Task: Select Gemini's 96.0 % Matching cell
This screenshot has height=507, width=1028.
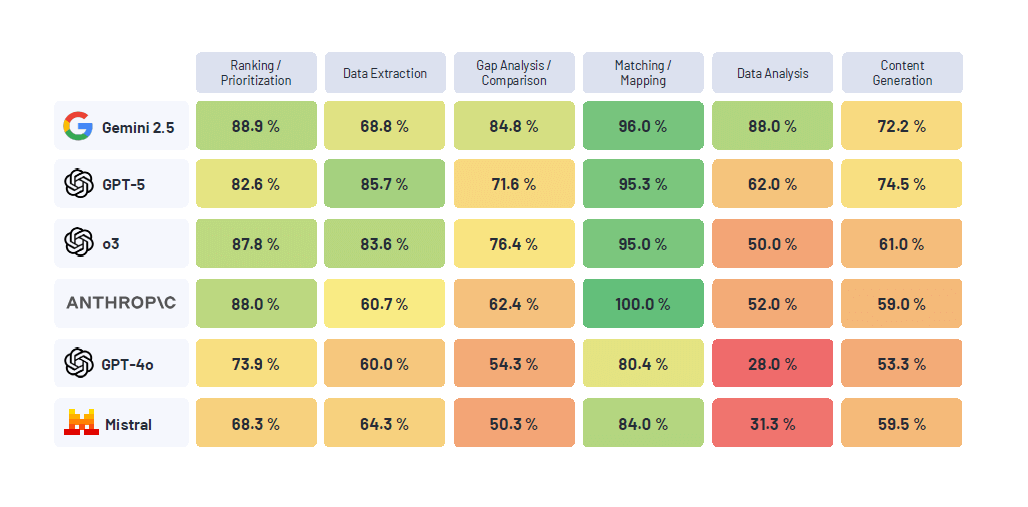Action: pos(642,126)
